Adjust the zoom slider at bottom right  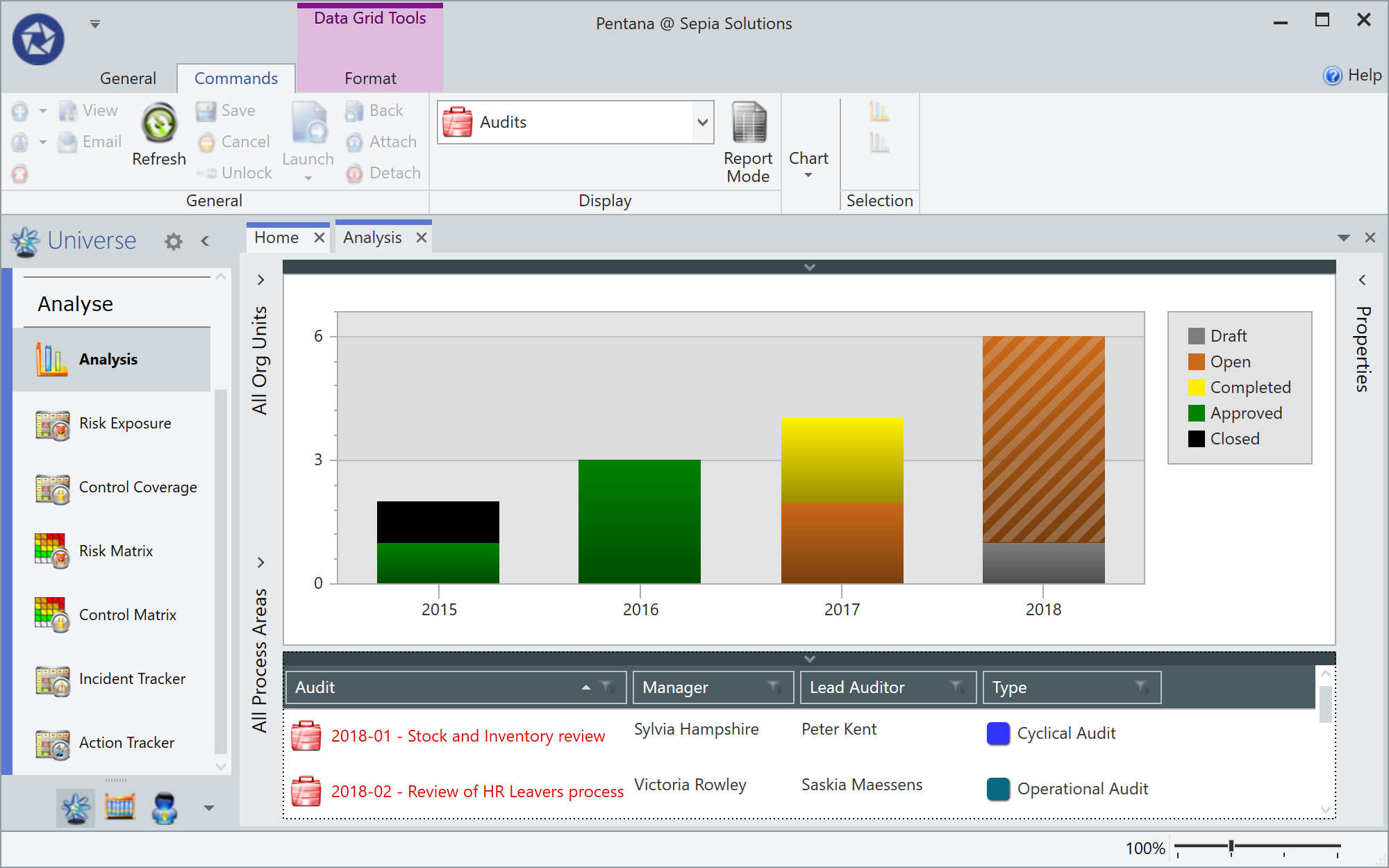[1232, 846]
